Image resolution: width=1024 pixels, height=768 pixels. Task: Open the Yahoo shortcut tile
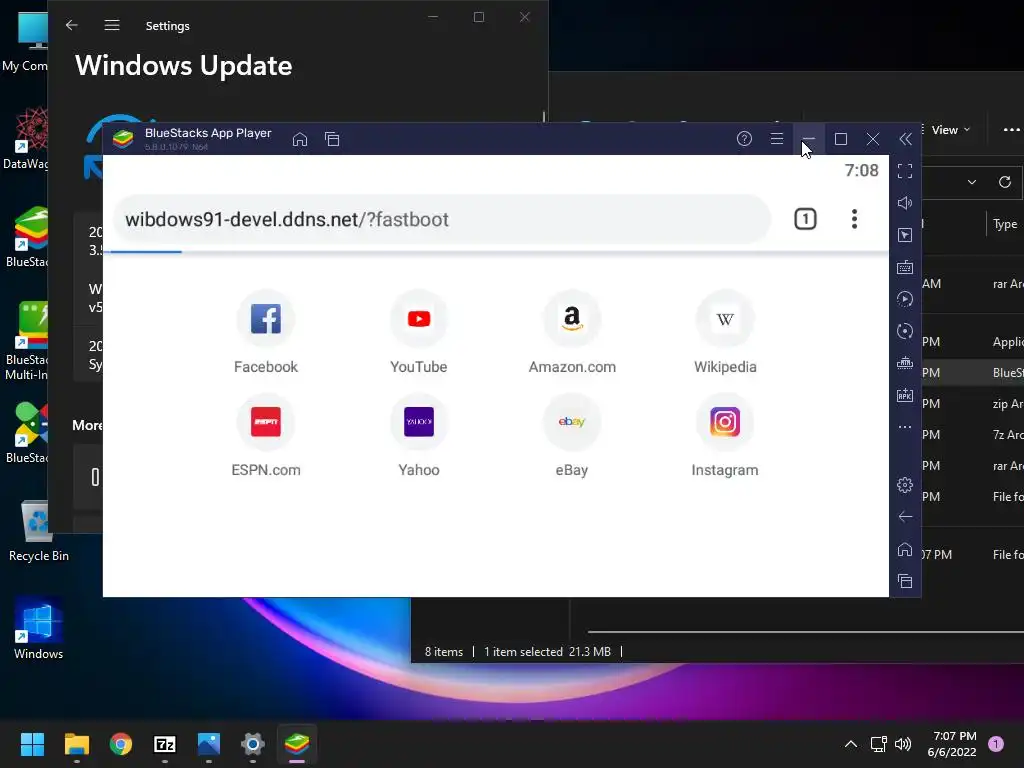[419, 436]
